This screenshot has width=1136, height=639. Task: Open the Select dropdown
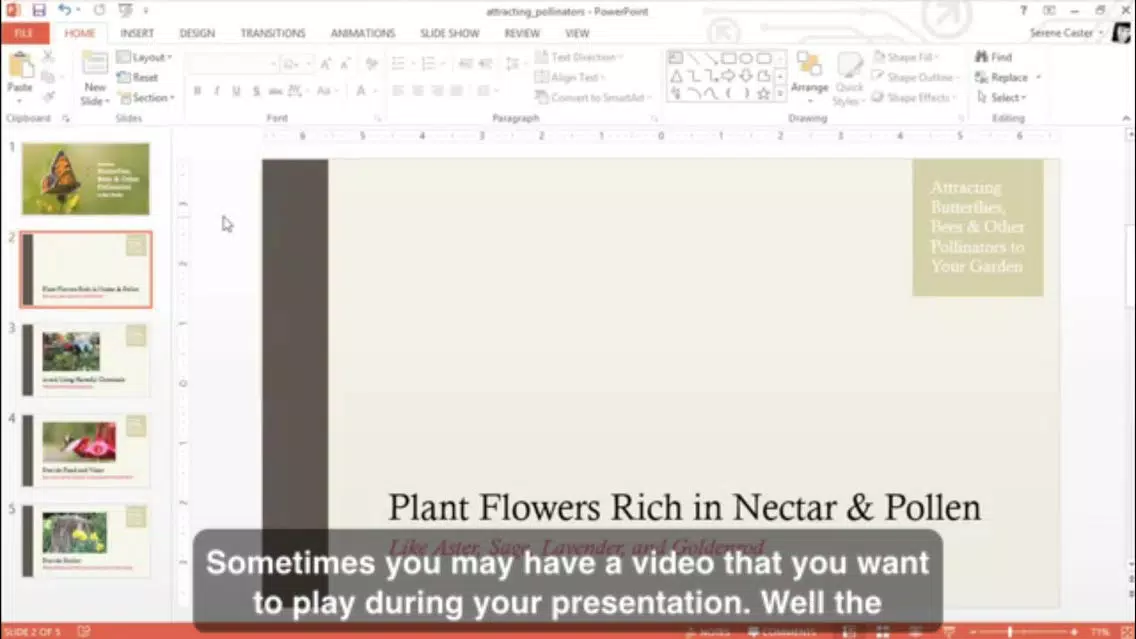tap(1001, 97)
